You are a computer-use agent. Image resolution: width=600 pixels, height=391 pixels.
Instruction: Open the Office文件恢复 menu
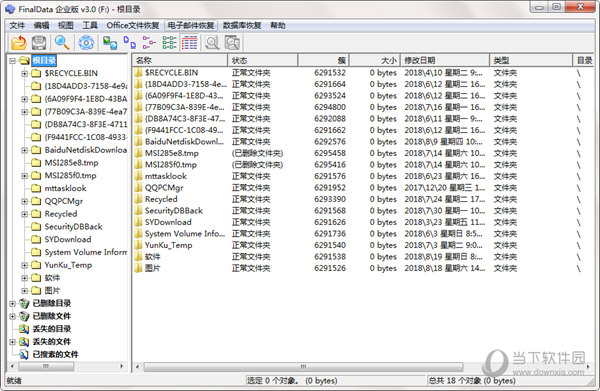tap(133, 25)
